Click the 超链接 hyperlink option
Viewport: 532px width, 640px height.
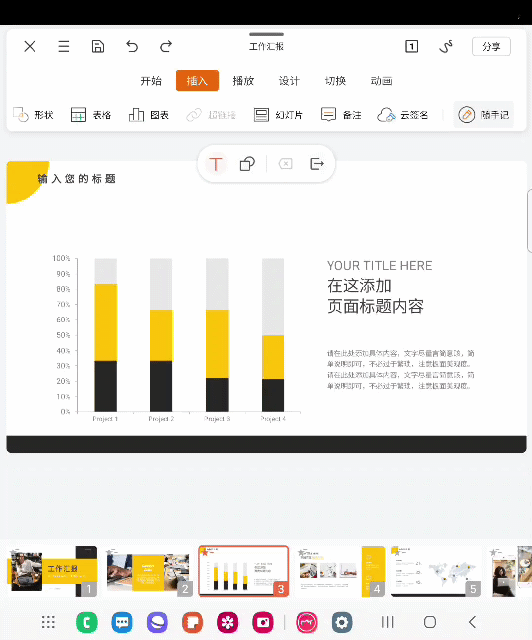[211, 115]
